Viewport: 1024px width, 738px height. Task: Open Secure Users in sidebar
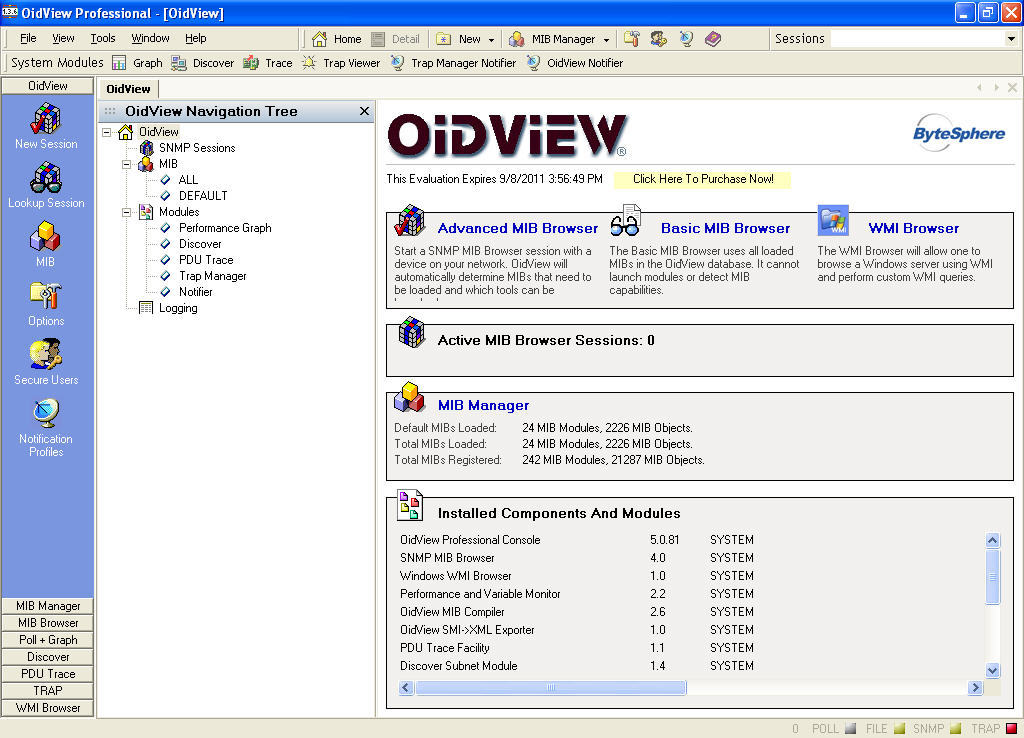46,356
